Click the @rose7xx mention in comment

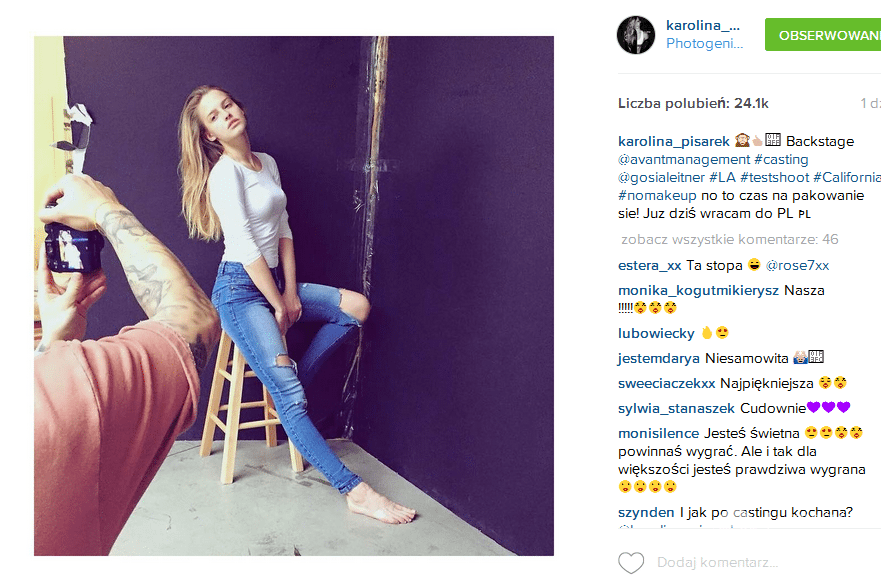[797, 265]
